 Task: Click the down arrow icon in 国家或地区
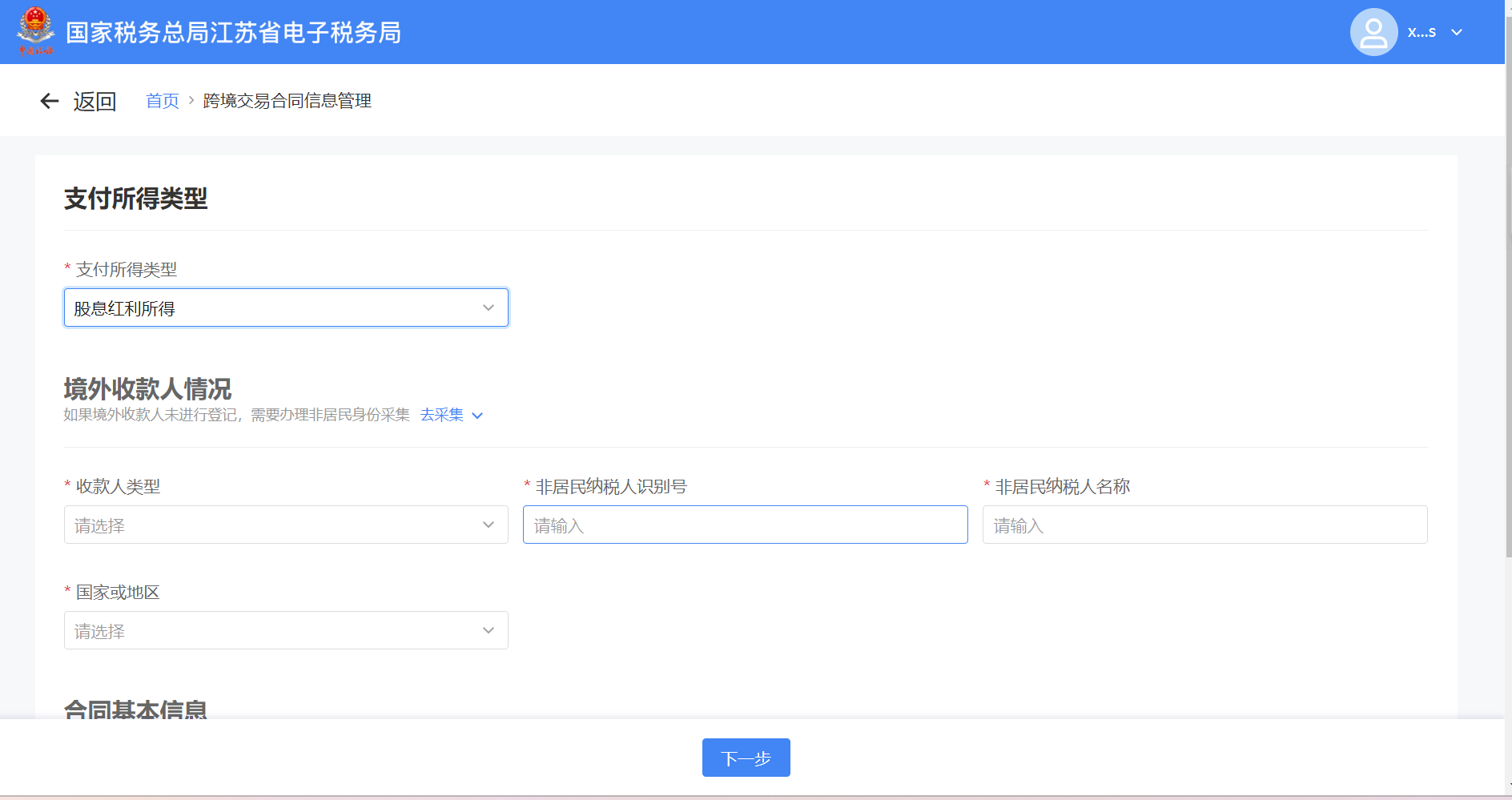pyautogui.click(x=489, y=631)
